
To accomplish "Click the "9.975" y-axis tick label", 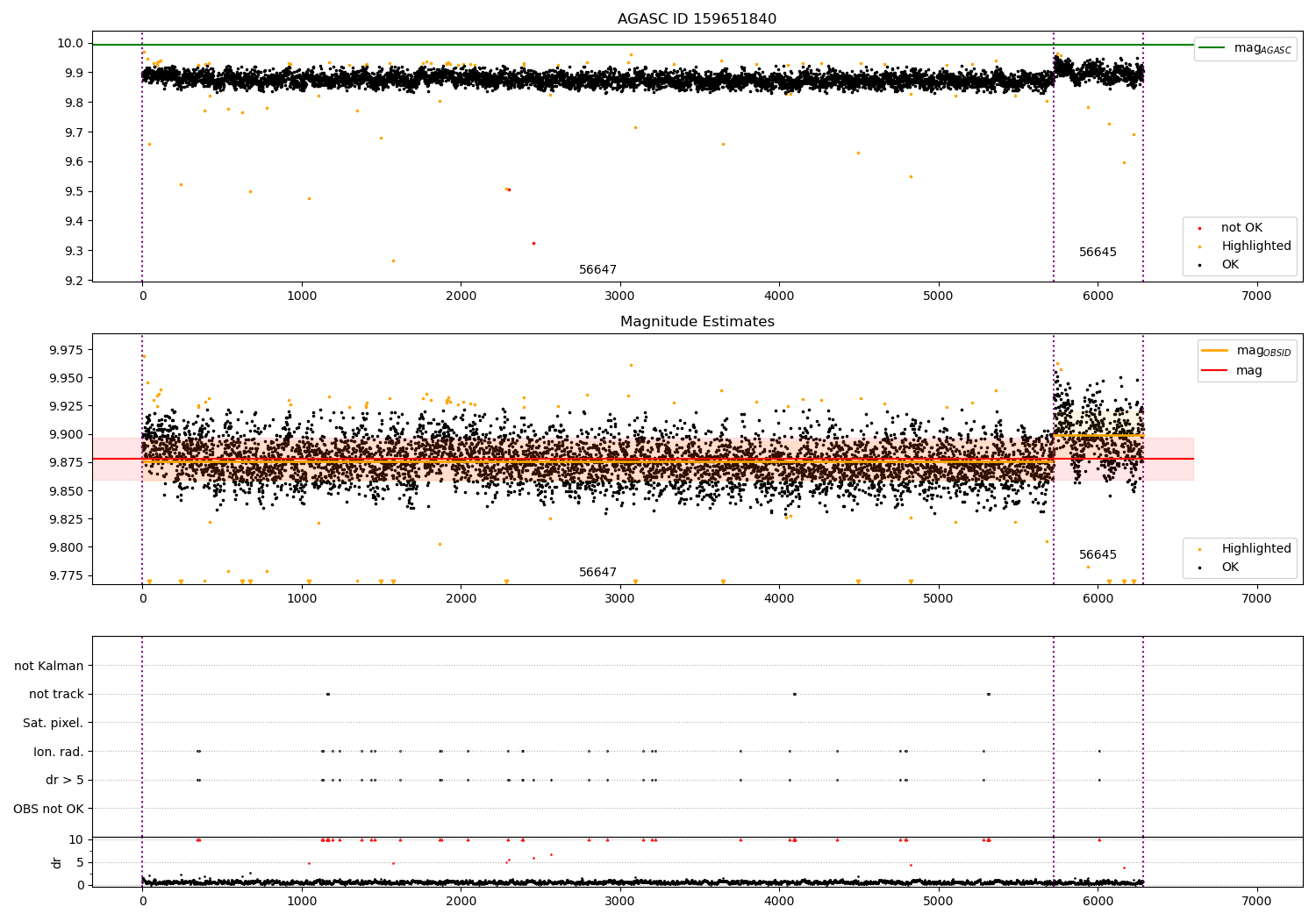I will pos(67,350).
